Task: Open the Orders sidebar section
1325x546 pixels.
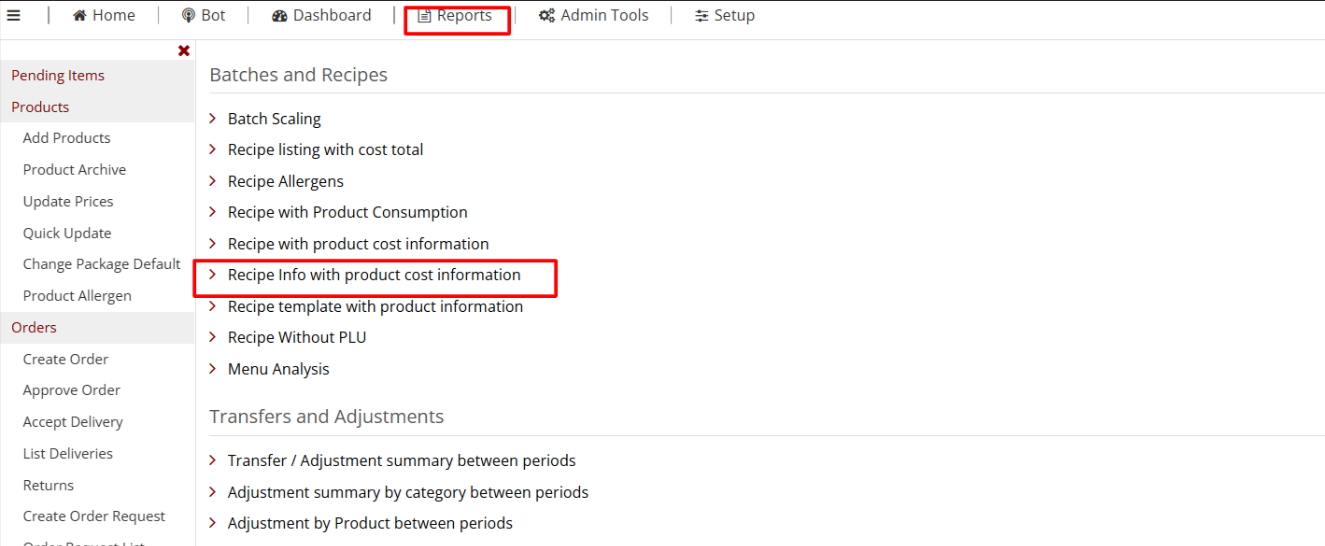Action: pos(34,327)
